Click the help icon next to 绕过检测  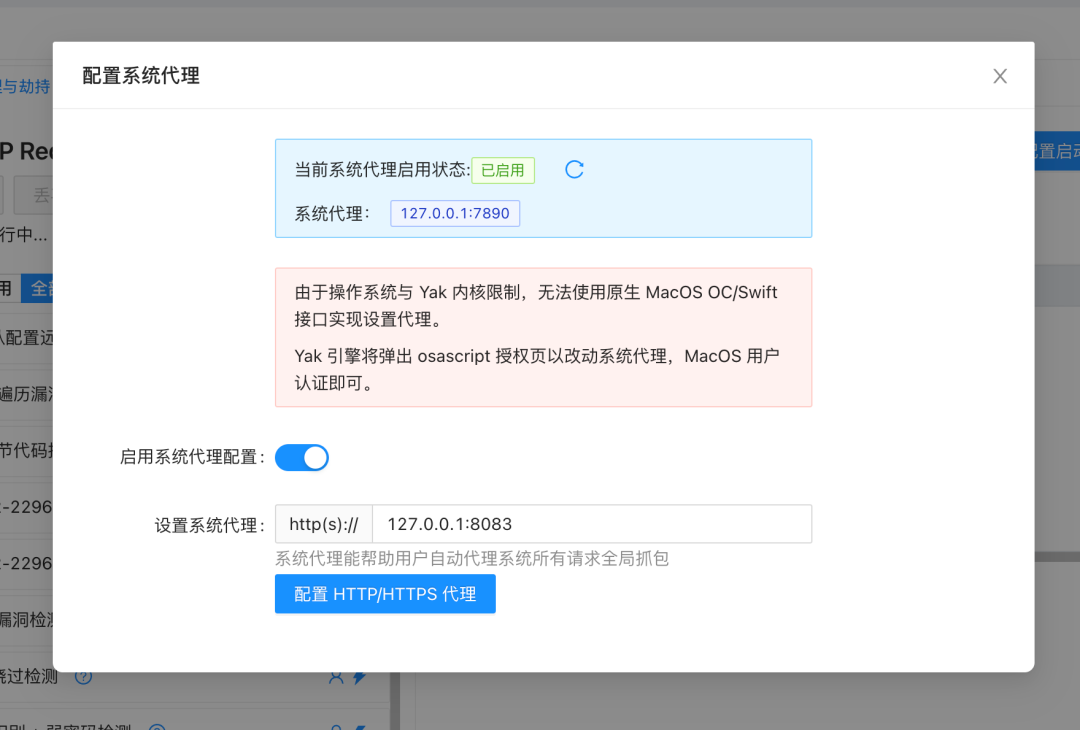[84, 677]
